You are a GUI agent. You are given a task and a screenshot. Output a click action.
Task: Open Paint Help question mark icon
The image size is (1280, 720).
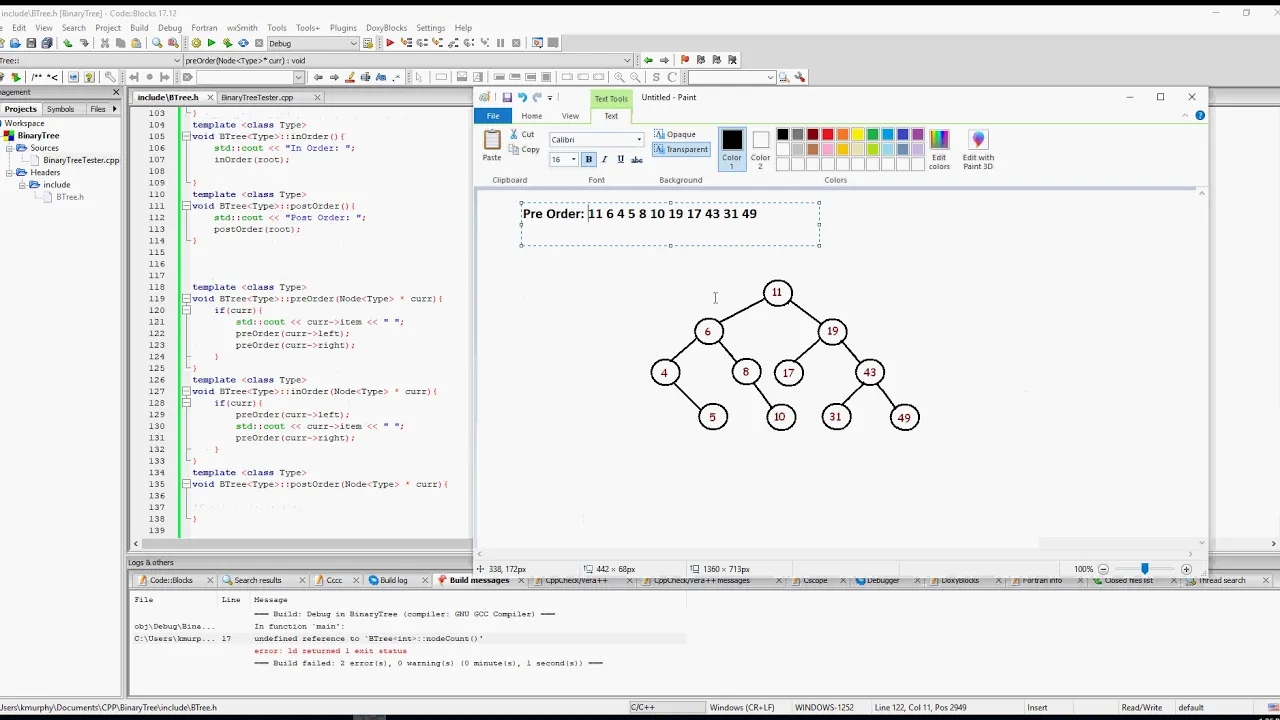[1200, 116]
